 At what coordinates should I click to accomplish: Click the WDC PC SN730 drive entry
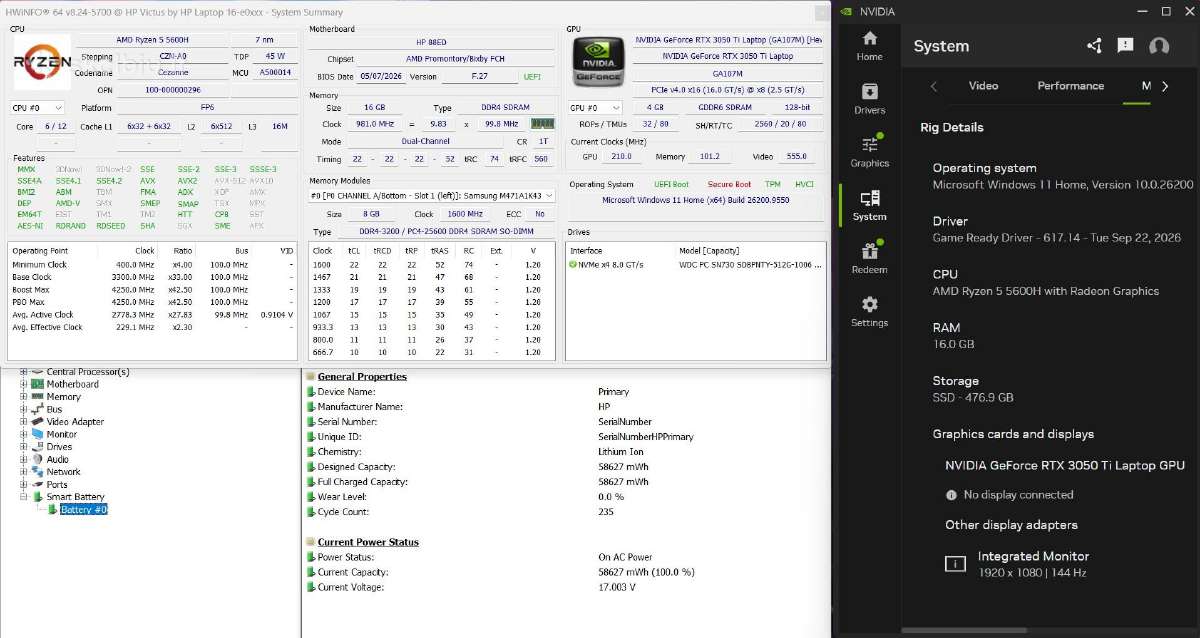[752, 264]
